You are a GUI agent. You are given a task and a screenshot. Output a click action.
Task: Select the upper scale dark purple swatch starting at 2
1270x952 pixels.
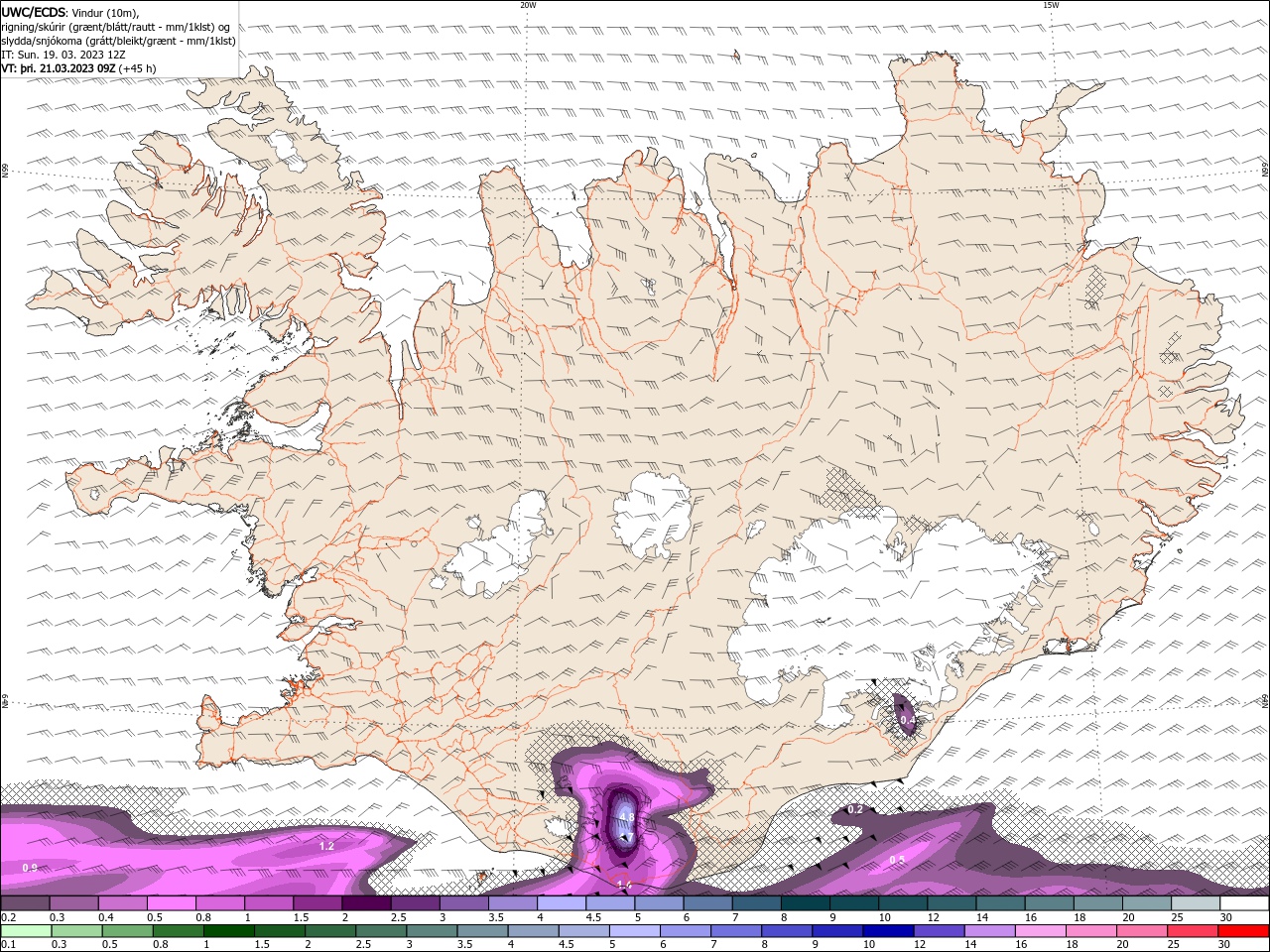366,903
